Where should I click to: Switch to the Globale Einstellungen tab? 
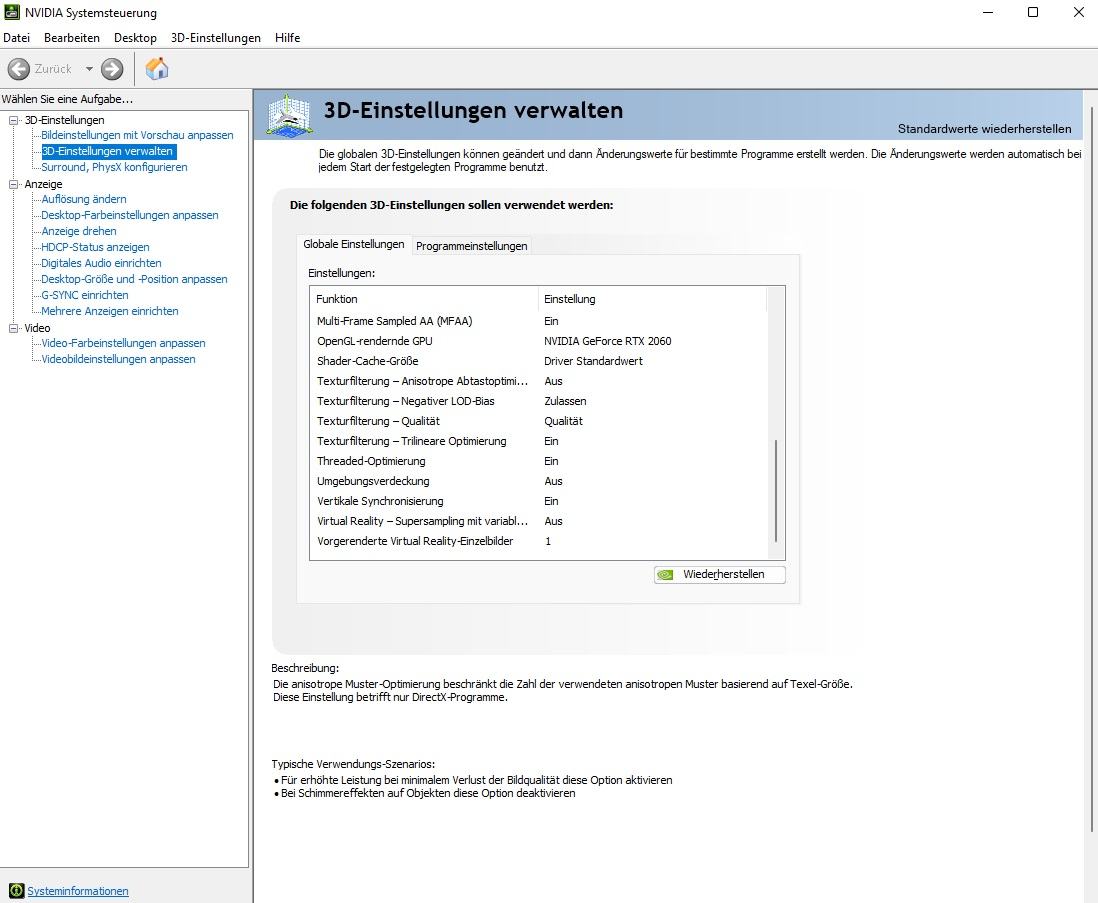(x=354, y=244)
